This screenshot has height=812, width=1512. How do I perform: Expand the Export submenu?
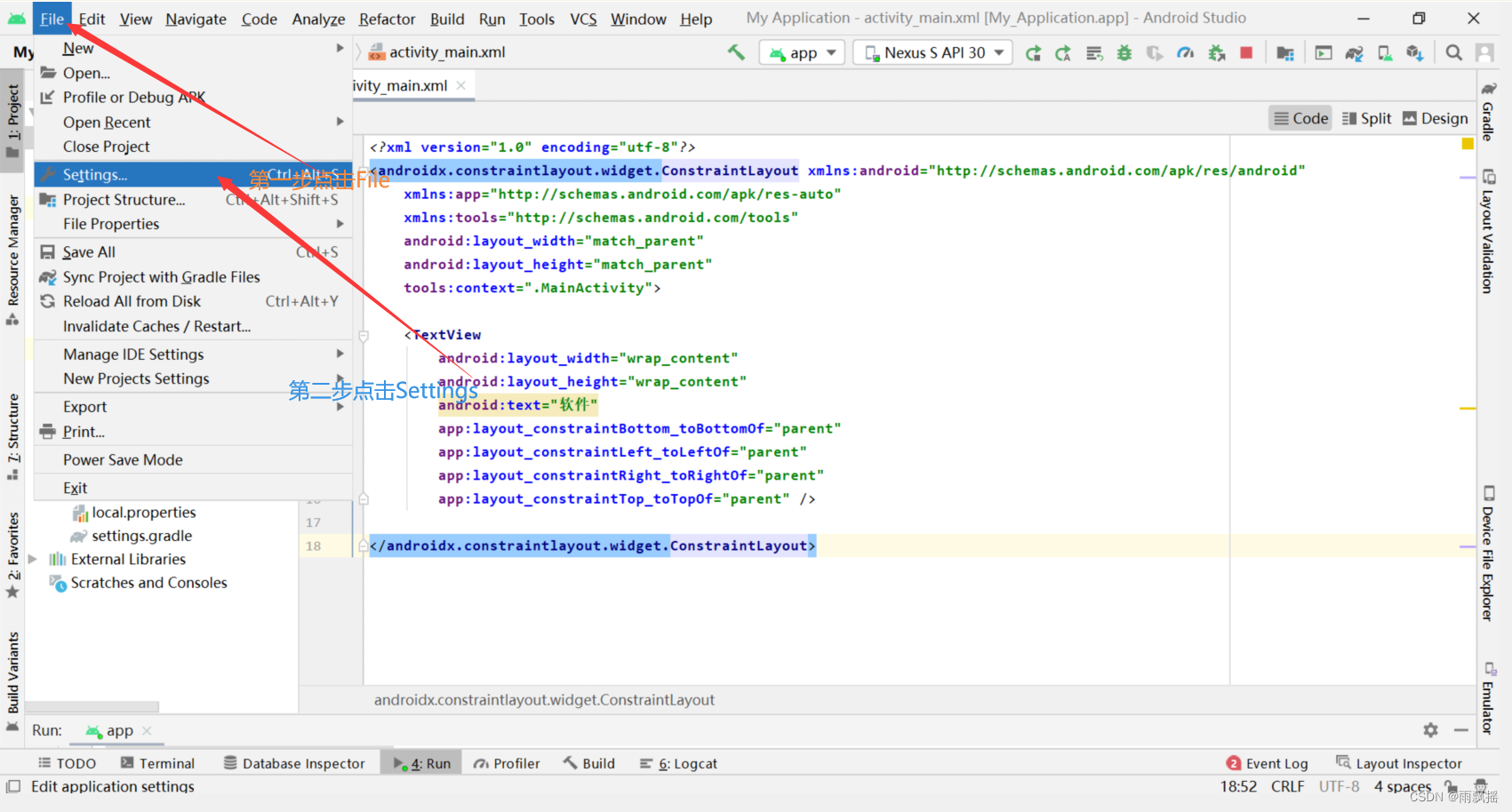pos(193,406)
